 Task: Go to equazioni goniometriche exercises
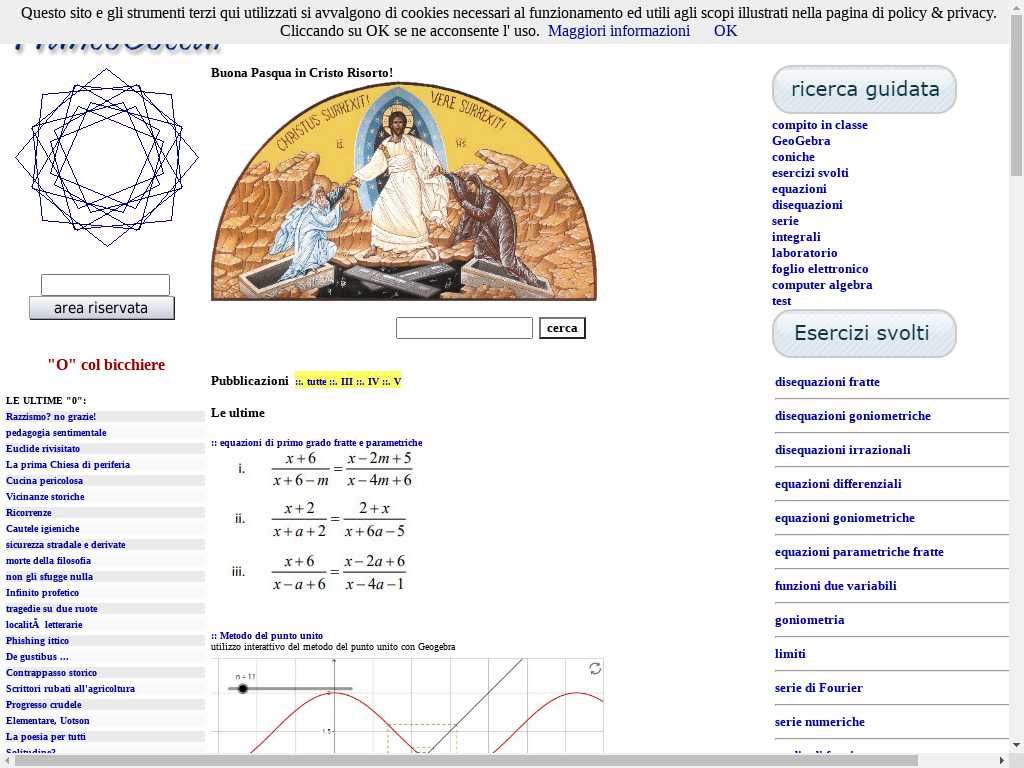(x=844, y=518)
